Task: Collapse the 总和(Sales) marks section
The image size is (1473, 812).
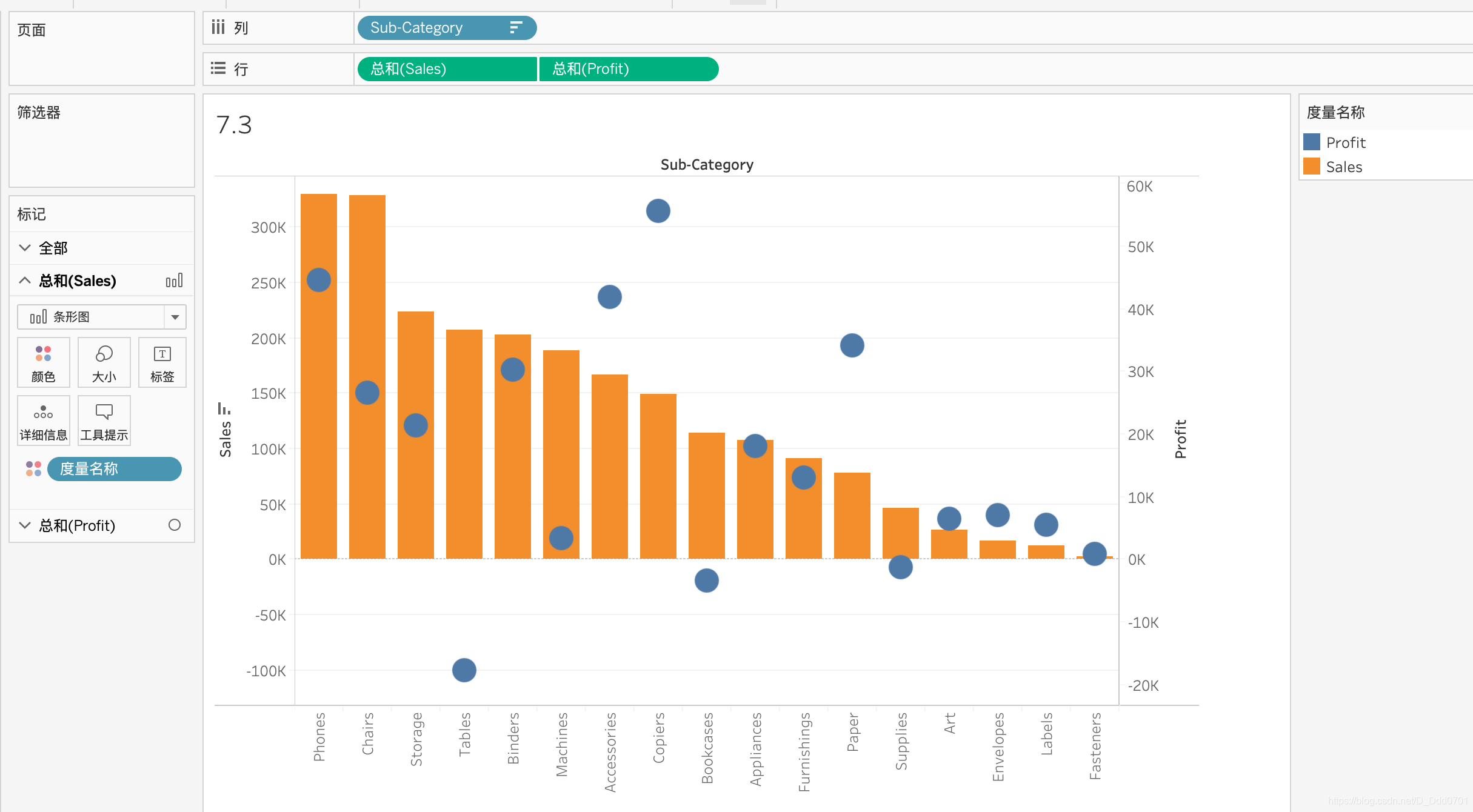Action: click(x=25, y=281)
